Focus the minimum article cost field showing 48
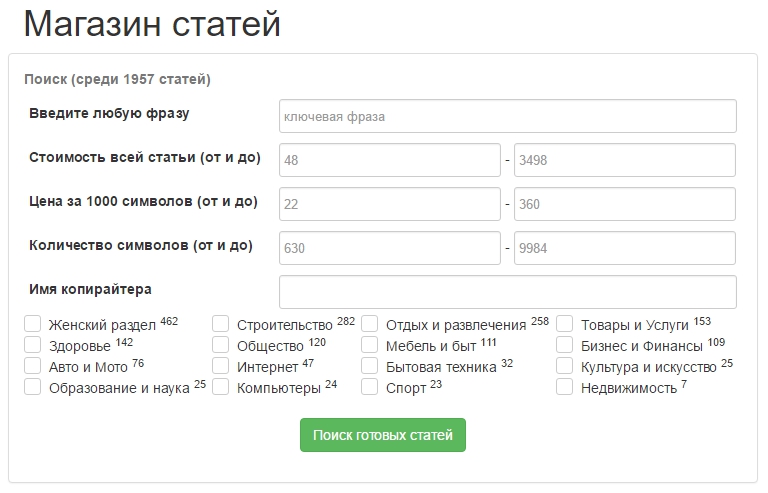The image size is (768, 493). 390,160
